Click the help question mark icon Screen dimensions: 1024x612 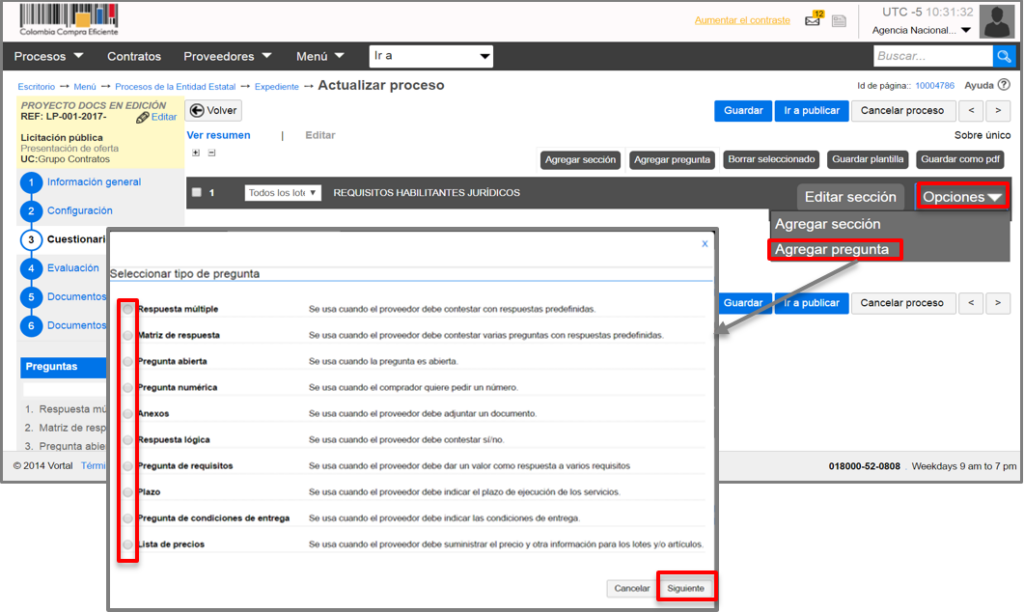pyautogui.click(x=1004, y=86)
